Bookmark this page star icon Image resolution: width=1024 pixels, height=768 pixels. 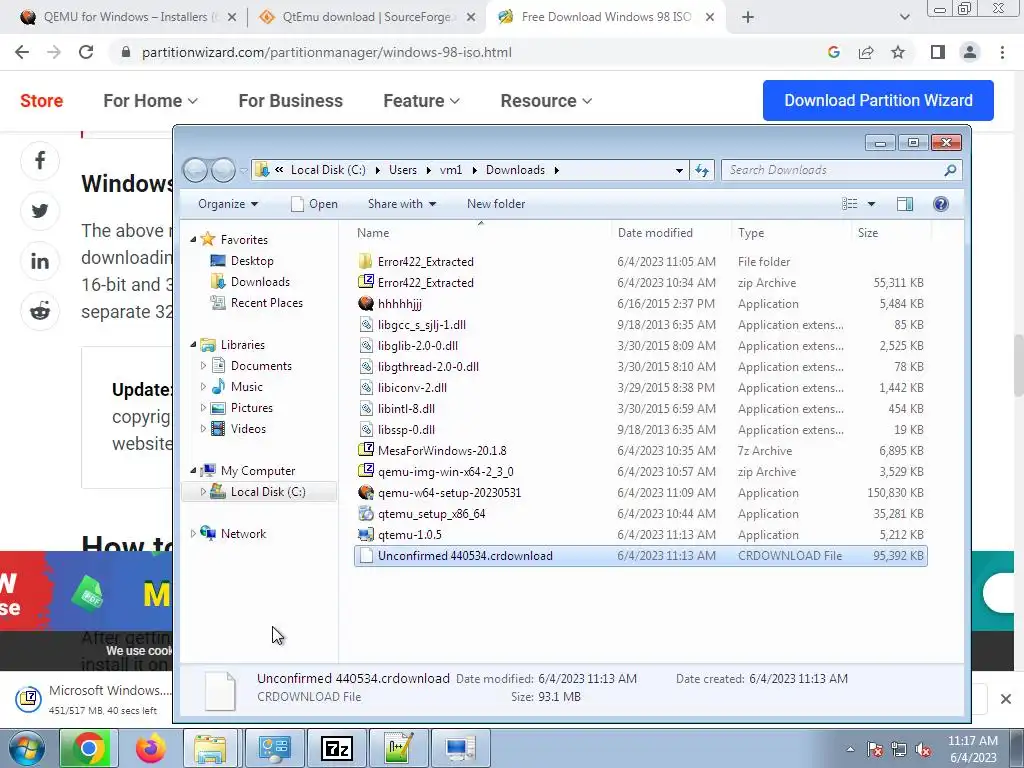(x=898, y=52)
